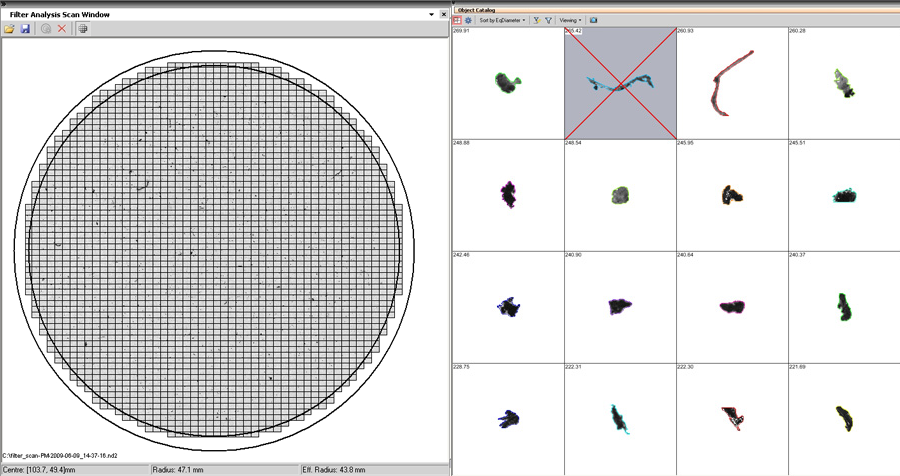Toggle the yellow filter icon with funnel

click(x=536, y=20)
